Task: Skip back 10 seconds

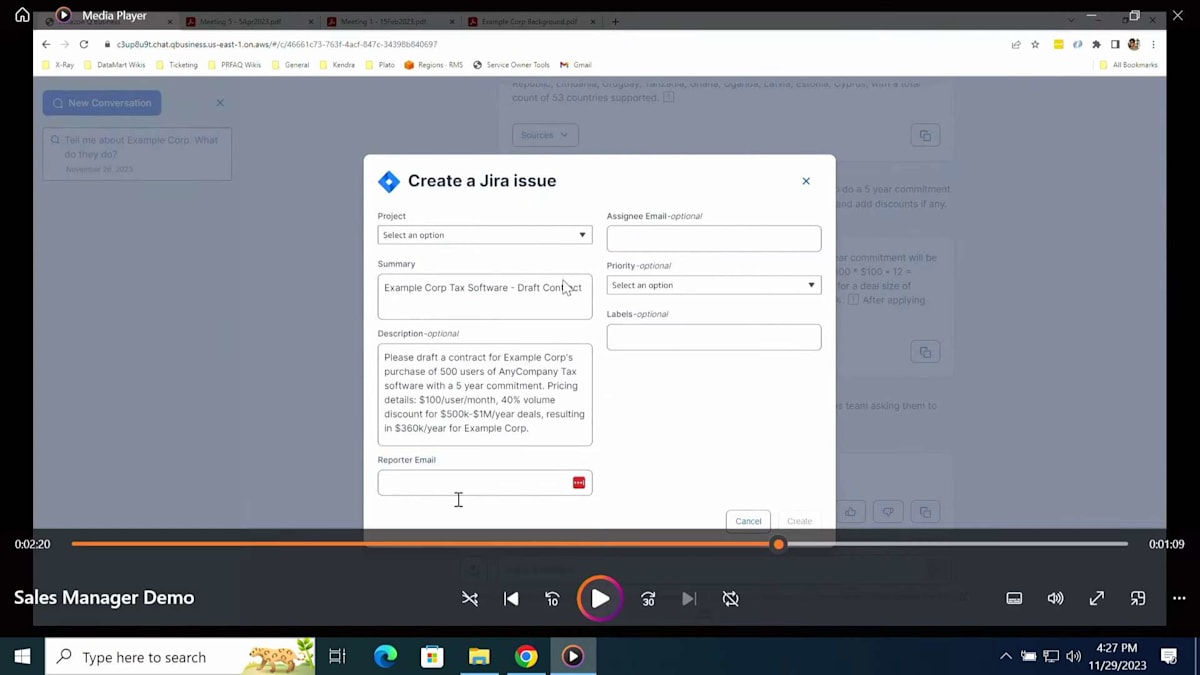Action: (x=552, y=599)
